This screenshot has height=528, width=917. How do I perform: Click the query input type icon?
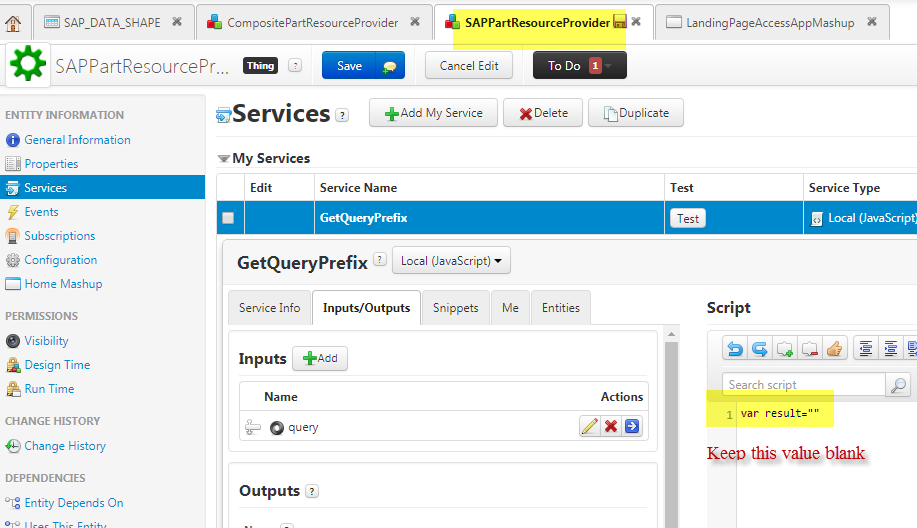click(277, 428)
